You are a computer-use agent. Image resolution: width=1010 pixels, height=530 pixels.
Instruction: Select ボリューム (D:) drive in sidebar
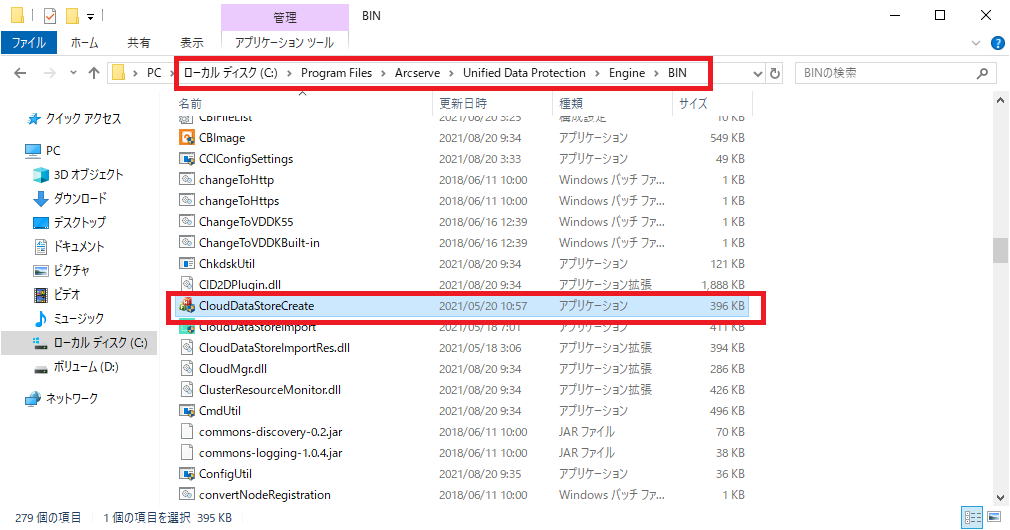(x=86, y=367)
